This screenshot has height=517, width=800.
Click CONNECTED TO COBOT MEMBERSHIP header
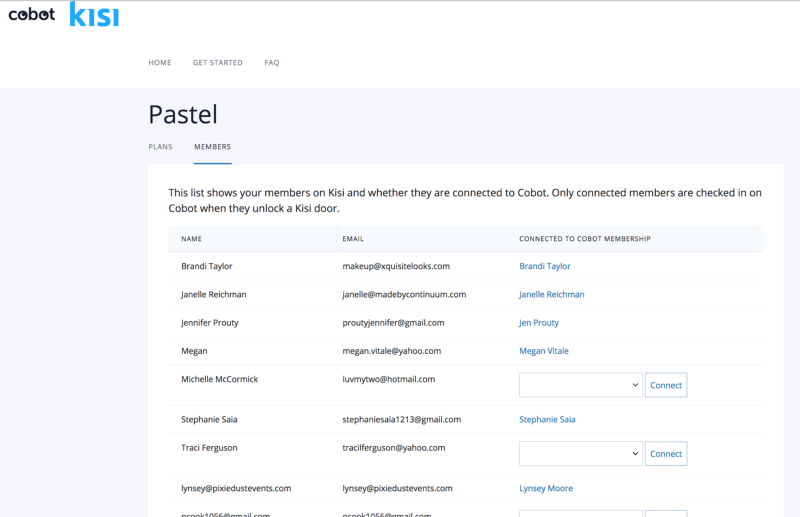click(585, 239)
